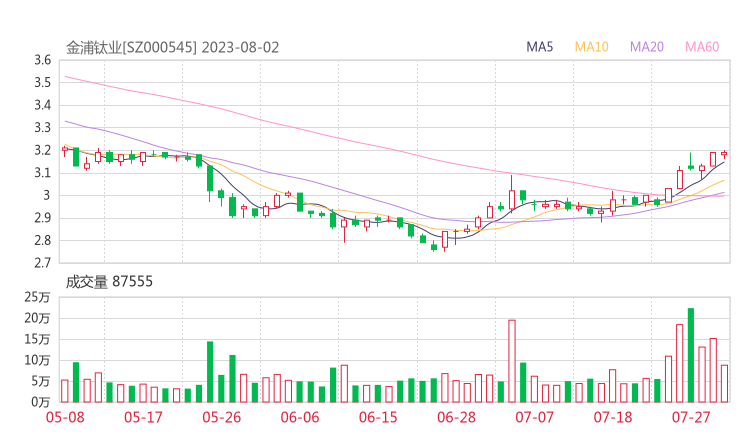
Task: Click the MA60 legend label
Action: (702, 47)
